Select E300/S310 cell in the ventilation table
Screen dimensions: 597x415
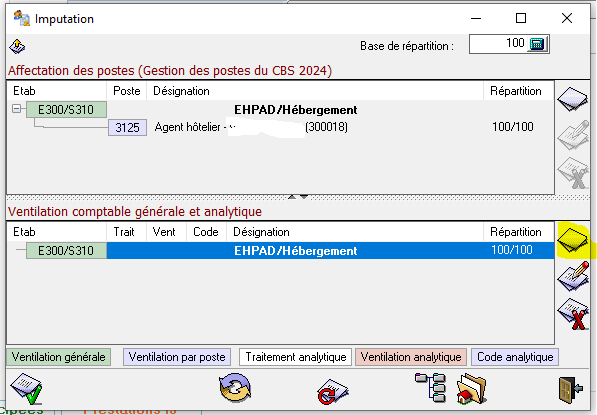coord(66,251)
